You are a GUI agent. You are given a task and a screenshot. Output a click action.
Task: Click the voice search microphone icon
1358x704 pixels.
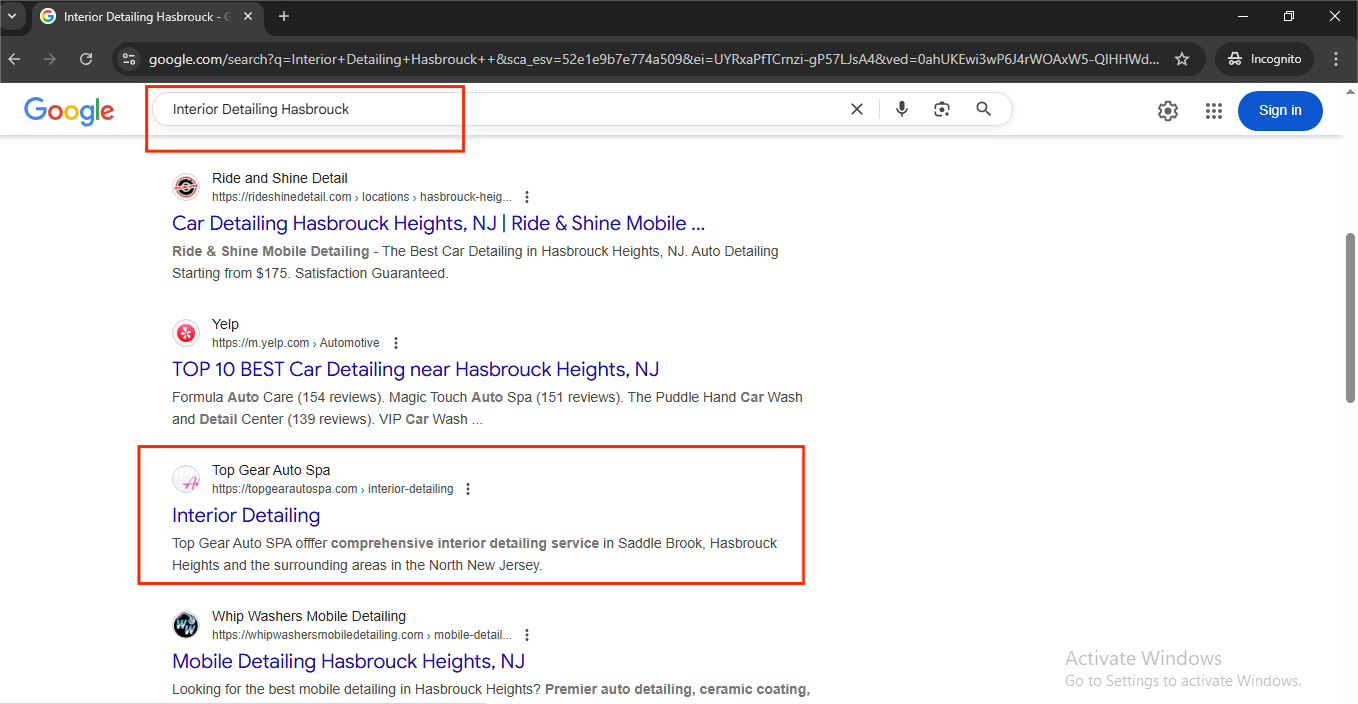coord(902,109)
